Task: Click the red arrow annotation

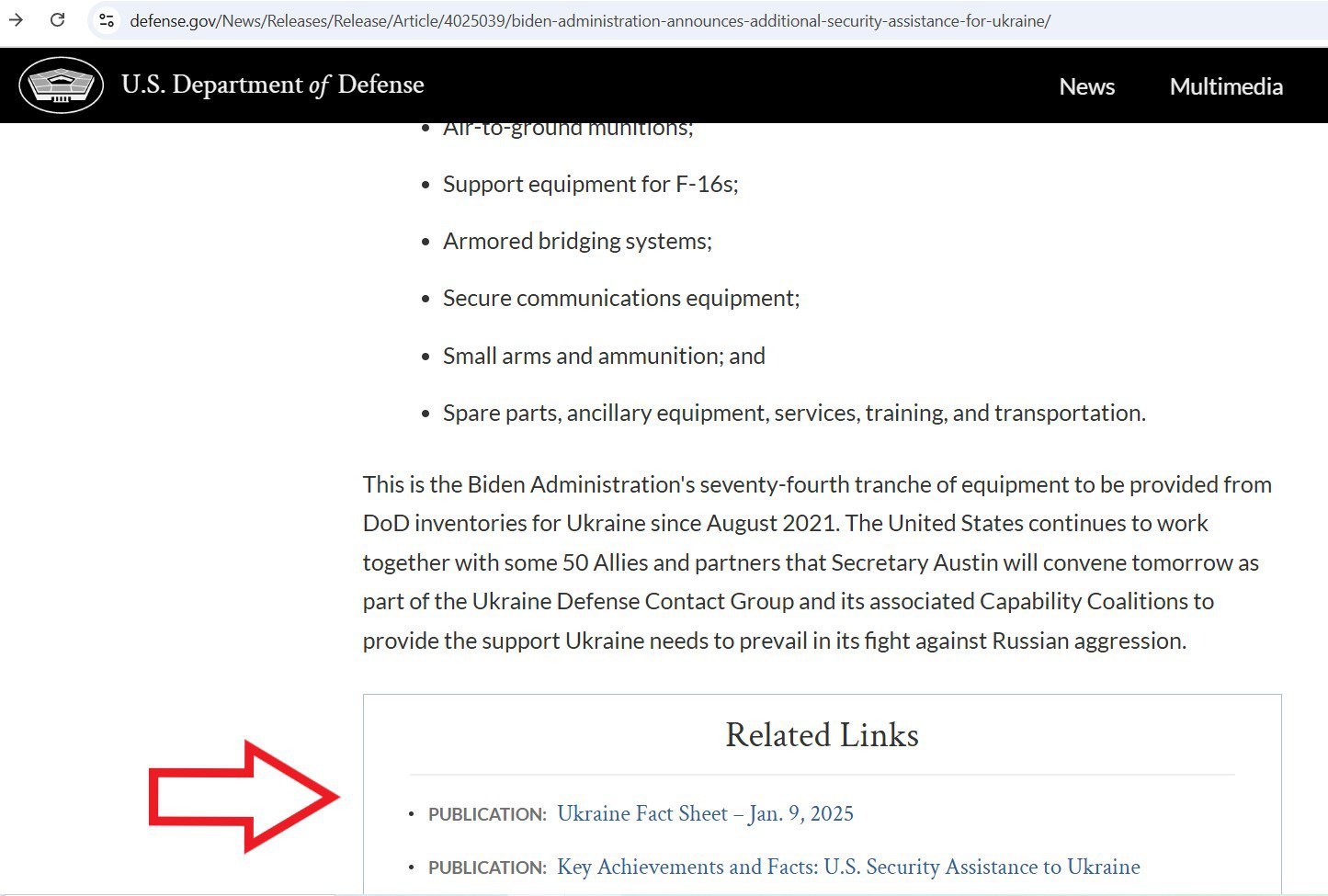Action: tap(244, 797)
